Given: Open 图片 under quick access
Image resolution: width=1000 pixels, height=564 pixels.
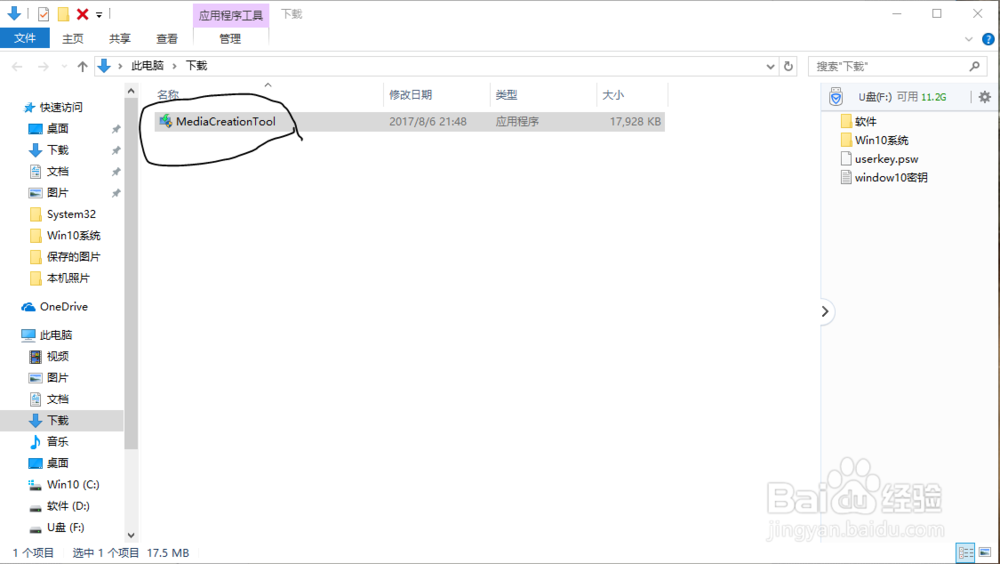Looking at the screenshot, I should pyautogui.click(x=57, y=193).
